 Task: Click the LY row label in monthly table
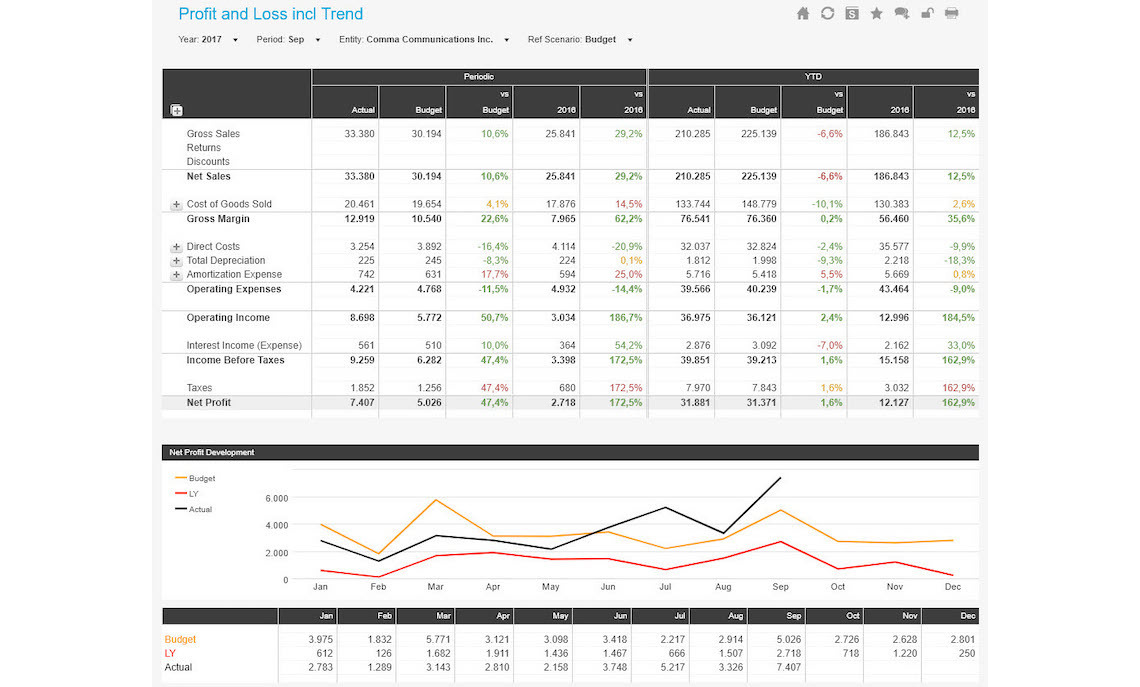click(169, 653)
